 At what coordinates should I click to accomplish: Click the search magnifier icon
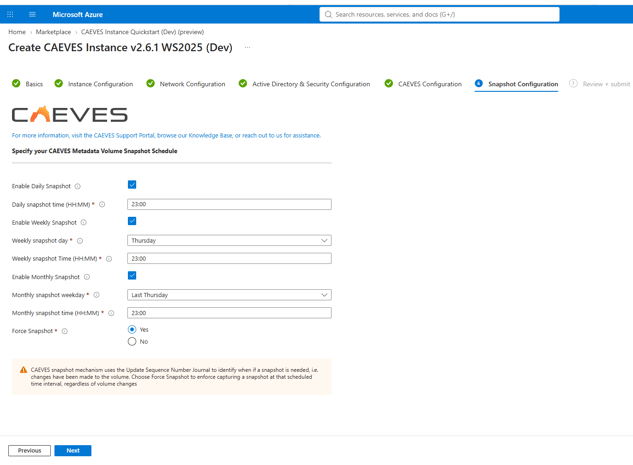[x=328, y=15]
